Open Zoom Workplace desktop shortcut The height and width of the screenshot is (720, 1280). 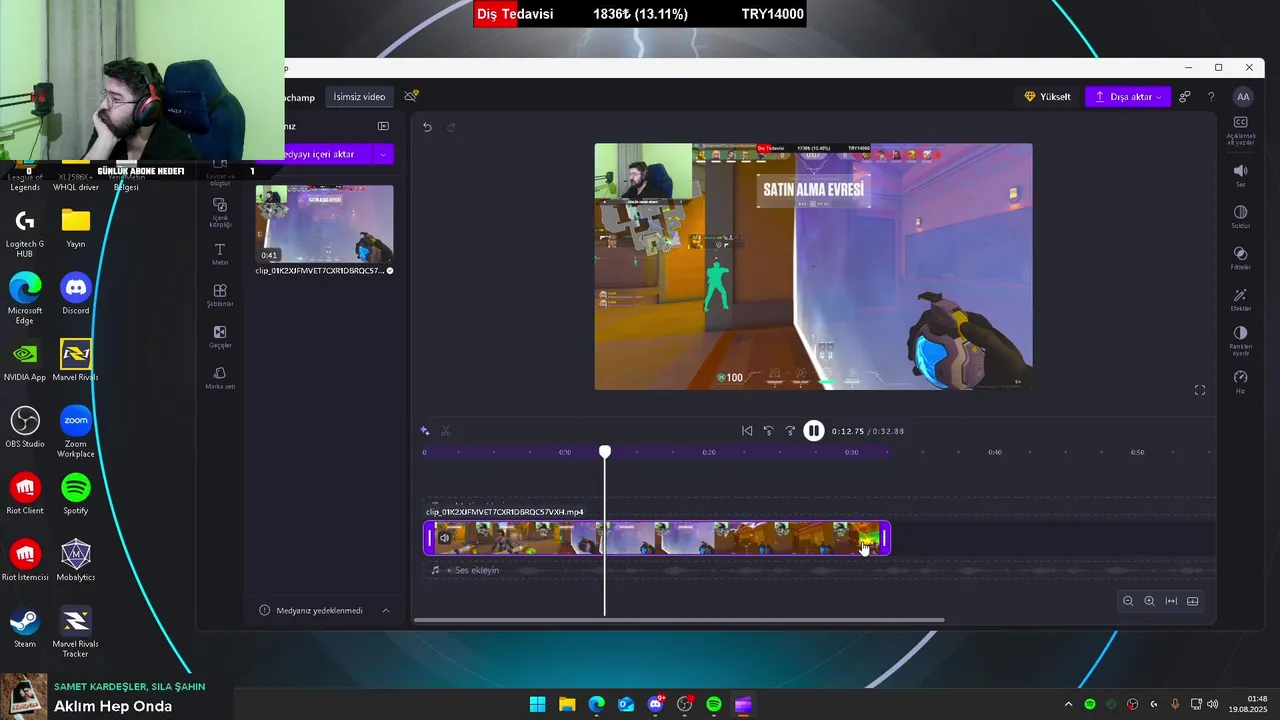coord(75,431)
